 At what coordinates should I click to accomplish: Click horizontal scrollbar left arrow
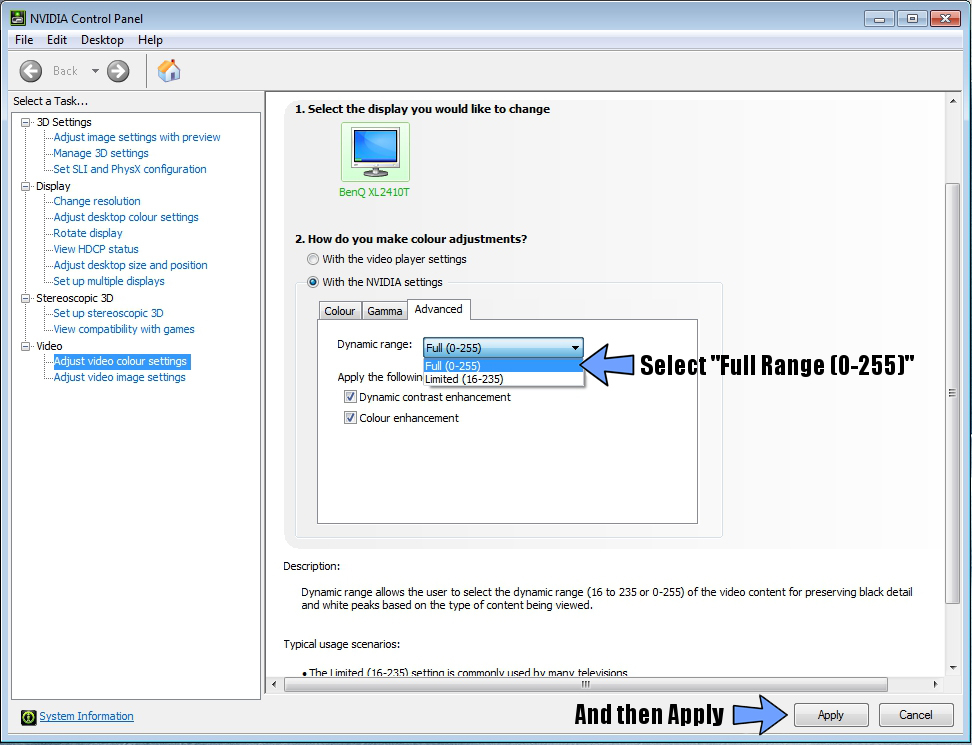274,684
